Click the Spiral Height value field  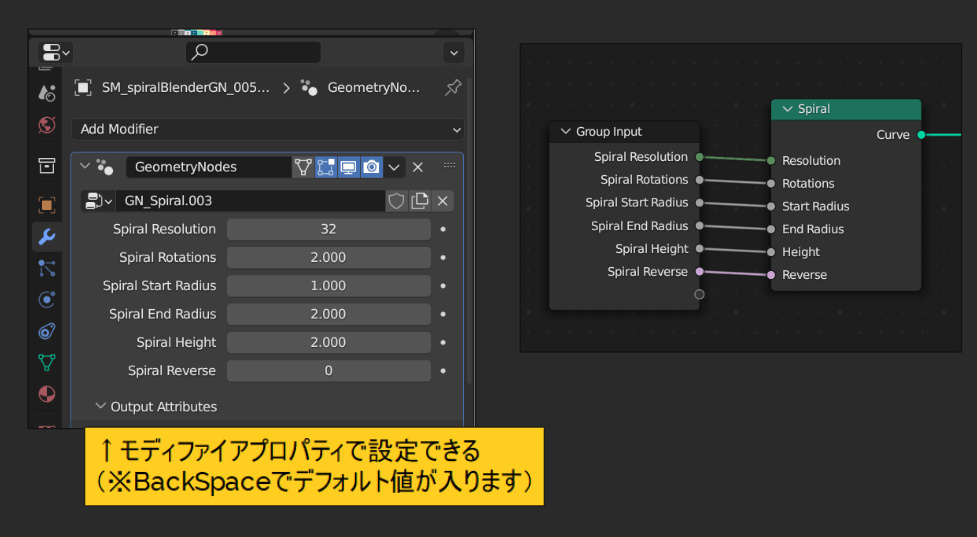pos(328,343)
